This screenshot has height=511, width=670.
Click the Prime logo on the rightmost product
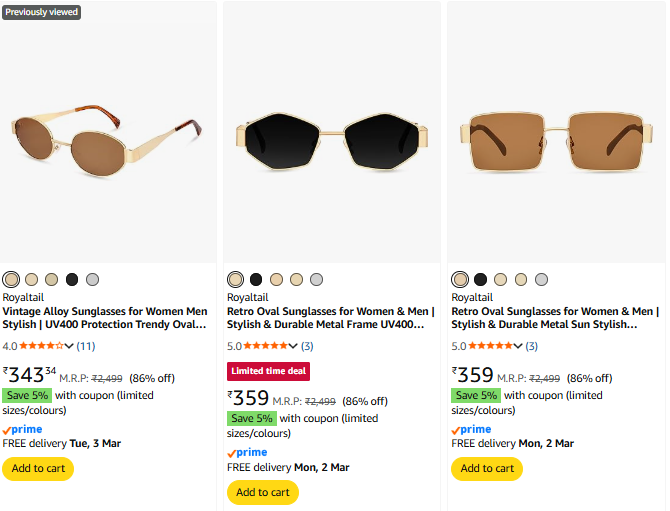click(471, 429)
